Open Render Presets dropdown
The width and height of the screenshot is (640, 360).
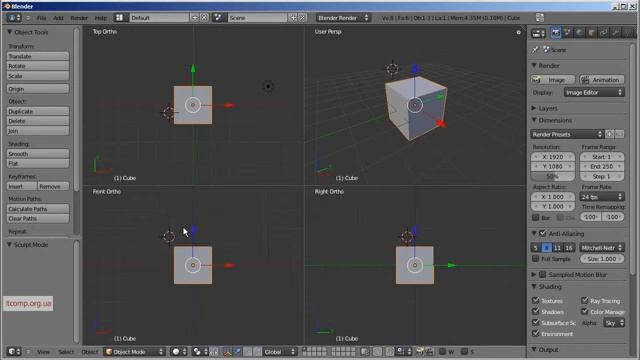[x=567, y=134]
